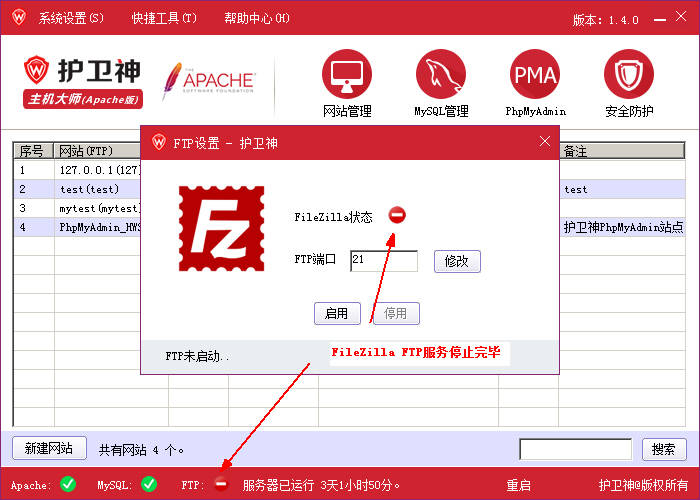Open the 网站管理 website management icon
The height and width of the screenshot is (500, 700).
(347, 74)
